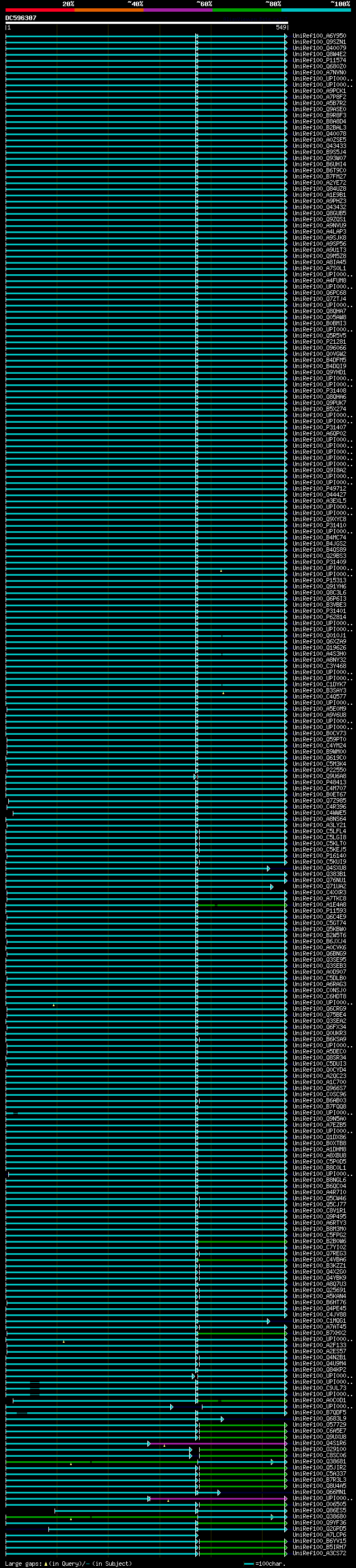Open hit UniRef100_A7NVN0
This screenshot has width=356, height=1568.
[319, 72]
